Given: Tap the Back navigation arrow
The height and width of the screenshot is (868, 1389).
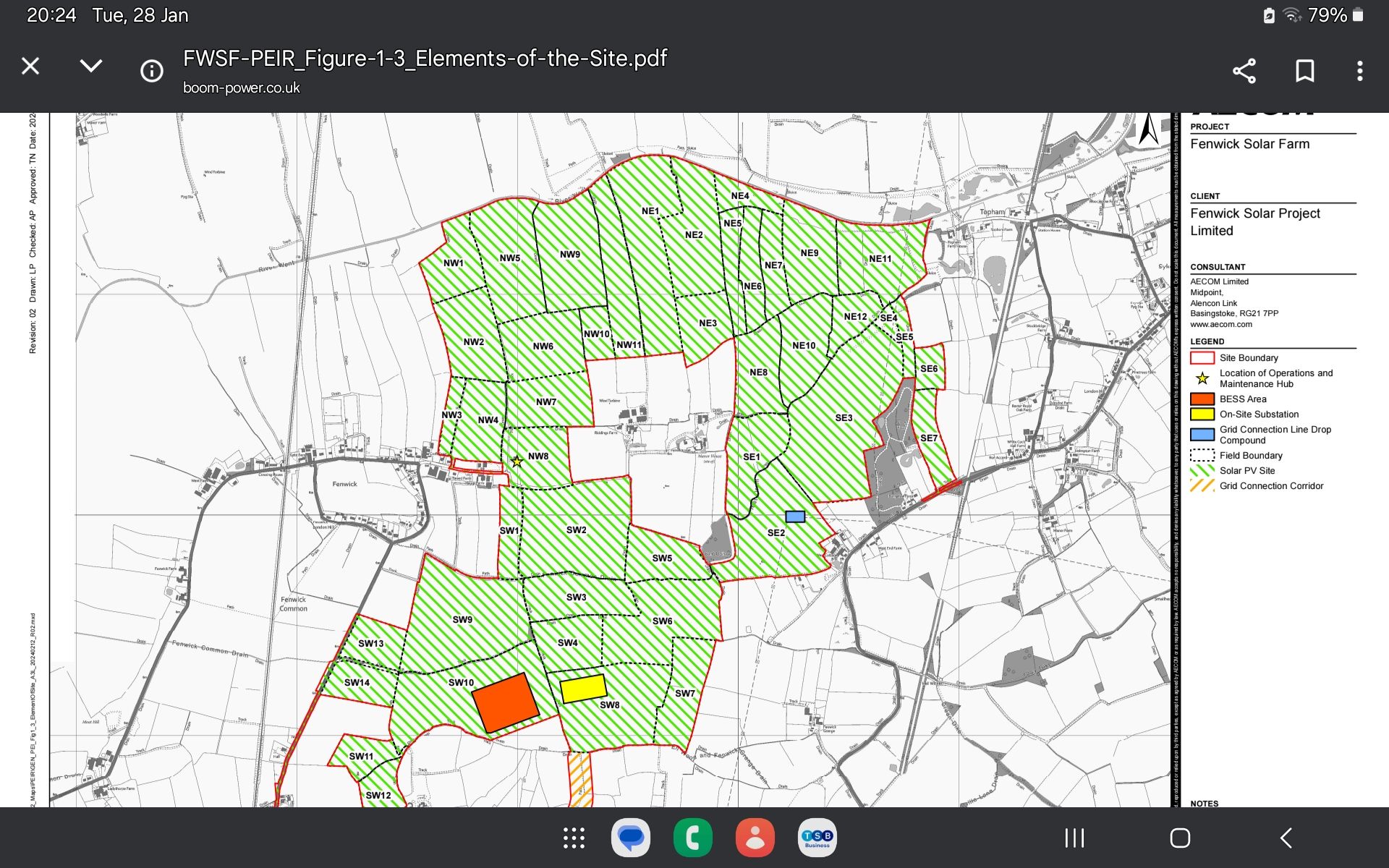Looking at the screenshot, I should [1286, 838].
